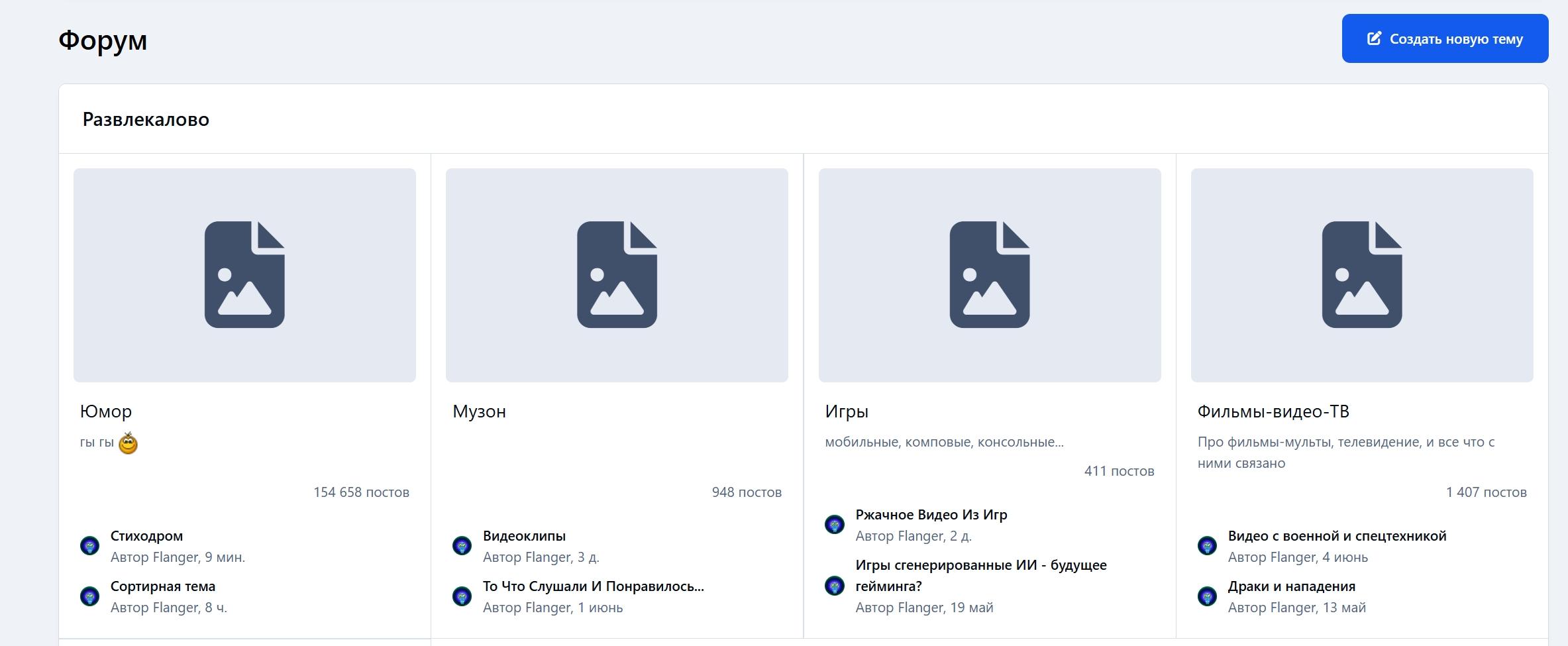Screen dimensions: 1568x646
Task: Click the avatar icon next to Видеоклипы
Action: [x=462, y=546]
